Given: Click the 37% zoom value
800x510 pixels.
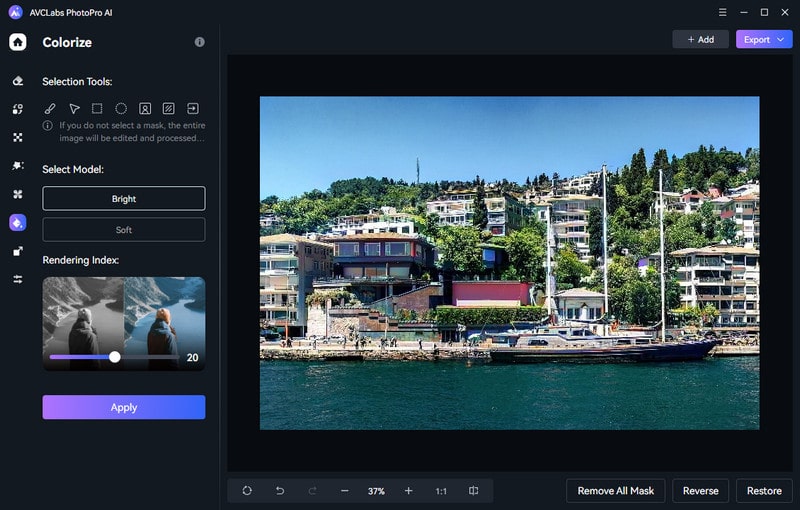Looking at the screenshot, I should click(x=377, y=491).
